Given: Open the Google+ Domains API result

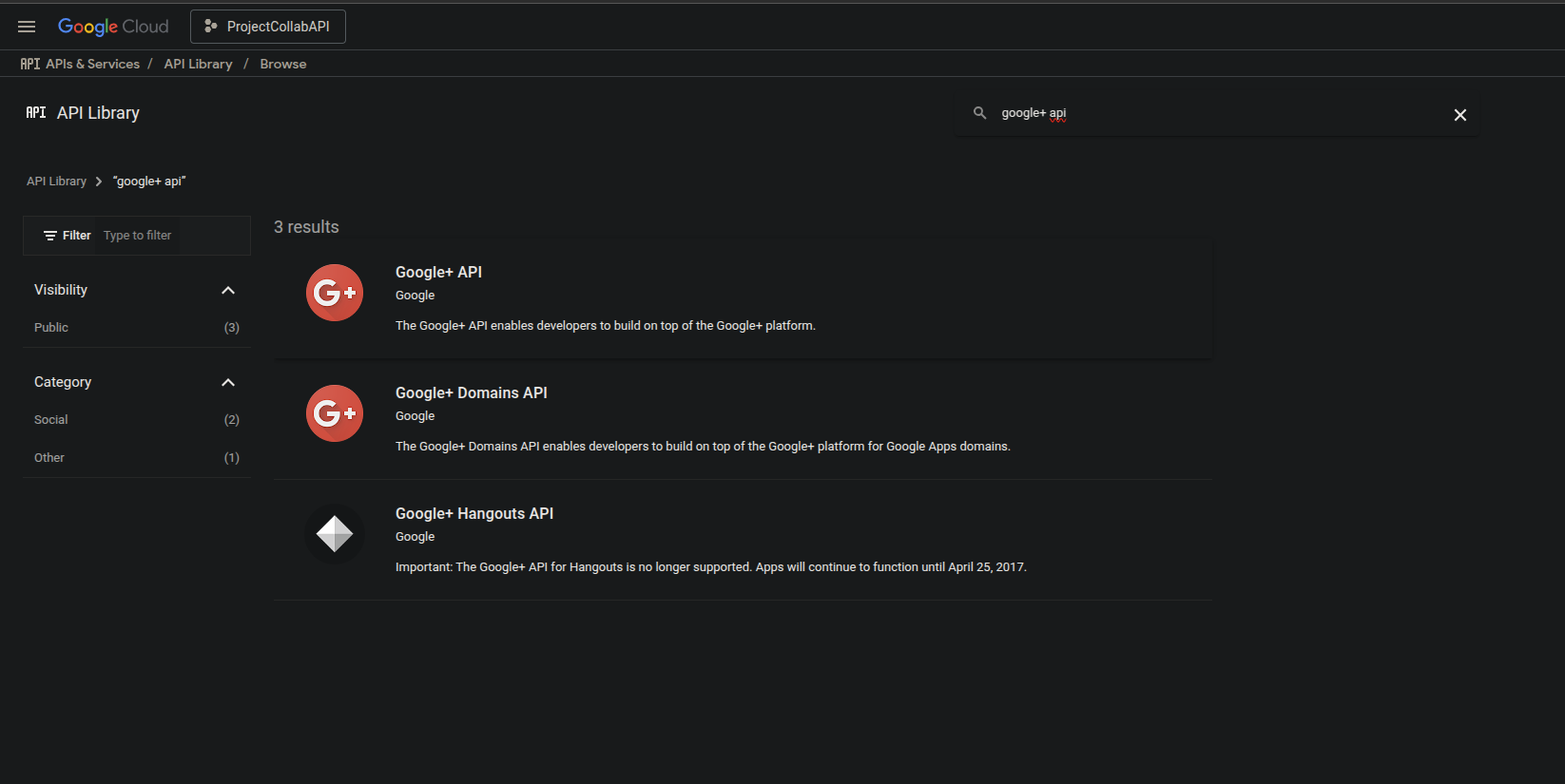Looking at the screenshot, I should [472, 393].
